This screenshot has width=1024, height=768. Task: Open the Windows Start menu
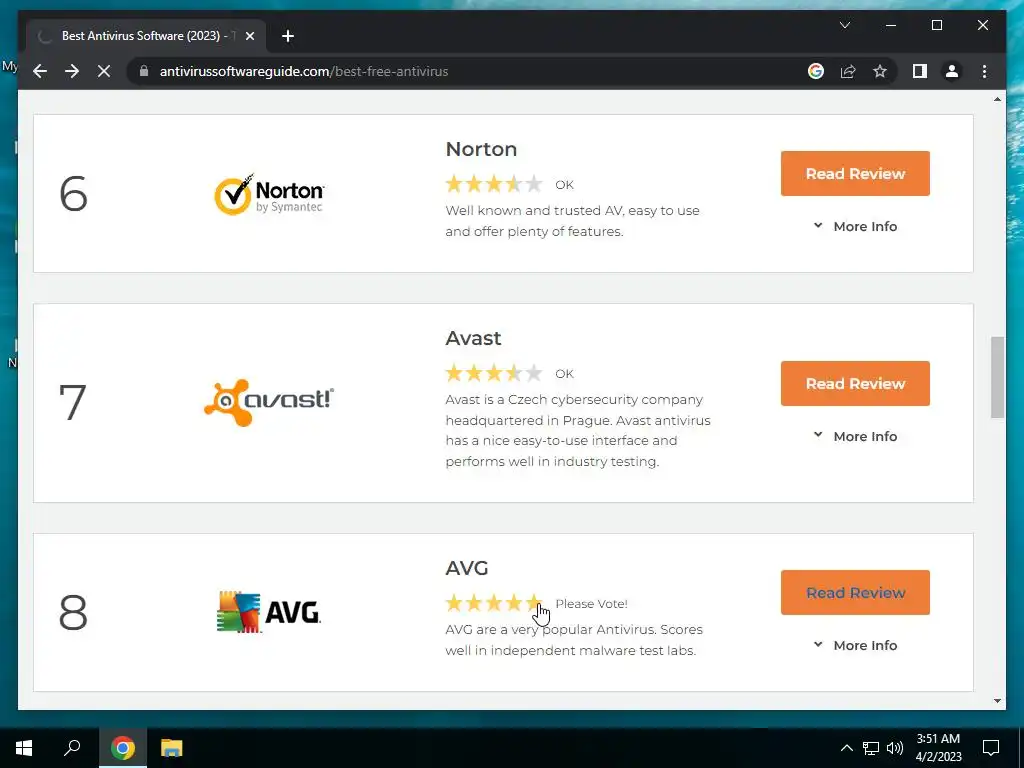pos(24,748)
